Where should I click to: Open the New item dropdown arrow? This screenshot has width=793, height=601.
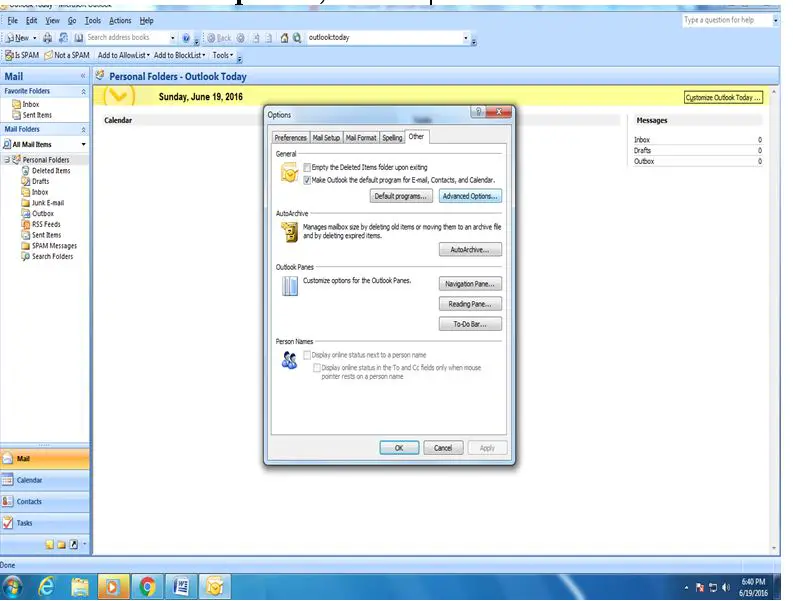tap(35, 38)
